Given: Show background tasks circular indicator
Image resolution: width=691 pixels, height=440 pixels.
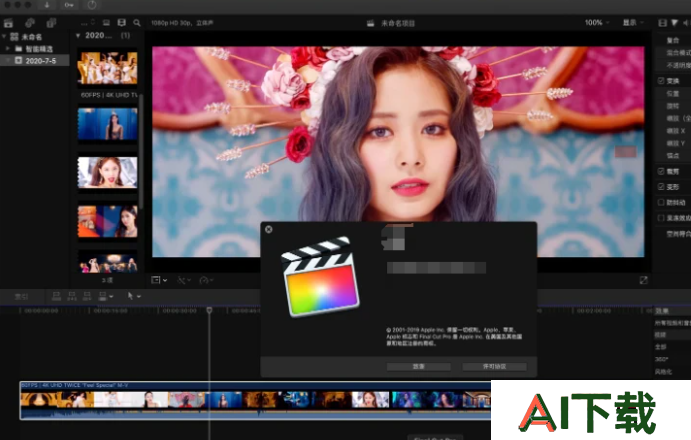Looking at the screenshot, I should [92, 5].
